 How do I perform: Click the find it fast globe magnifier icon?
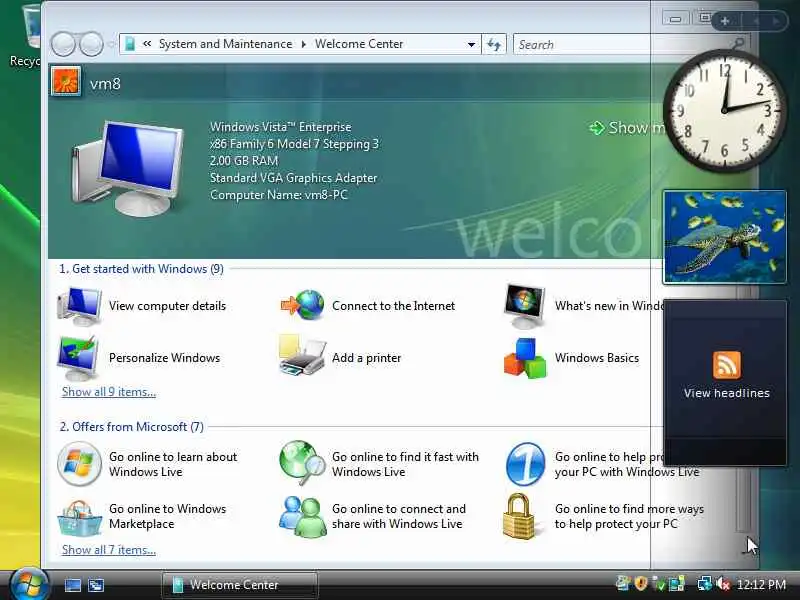click(302, 463)
